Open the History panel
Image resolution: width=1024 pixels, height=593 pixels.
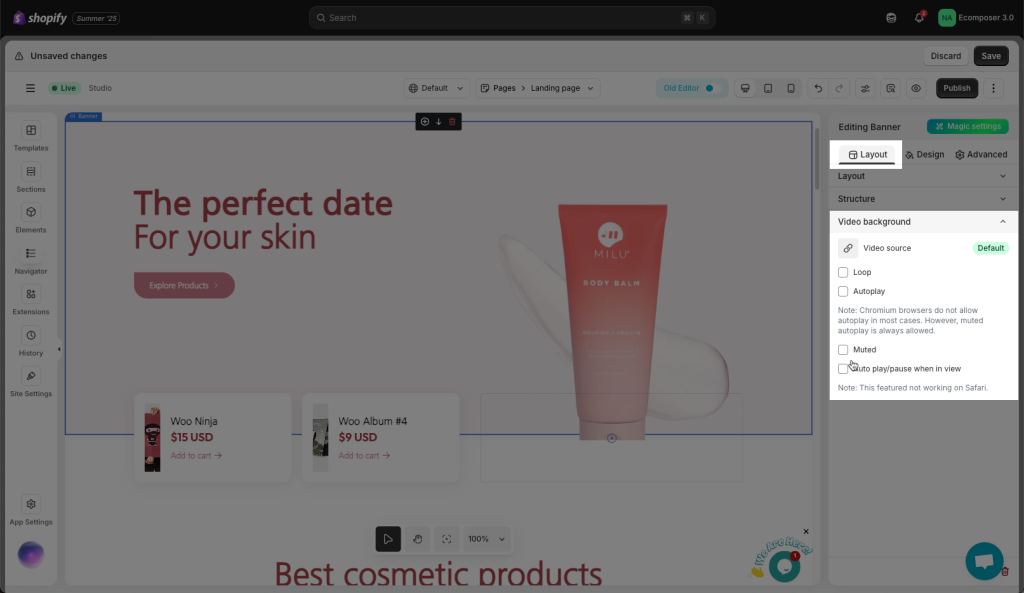(x=31, y=342)
